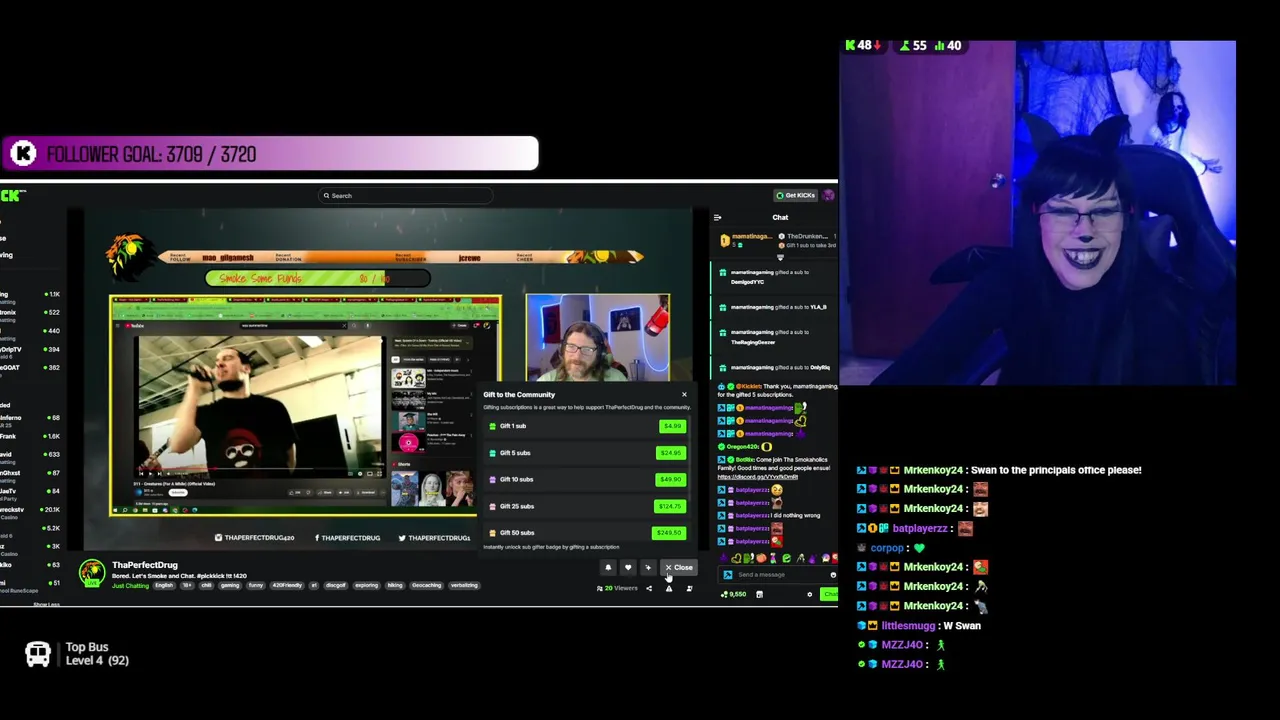The height and width of the screenshot is (720, 1280).
Task: Choose the $49.90 Gift 10 subs button
Action: [671, 479]
